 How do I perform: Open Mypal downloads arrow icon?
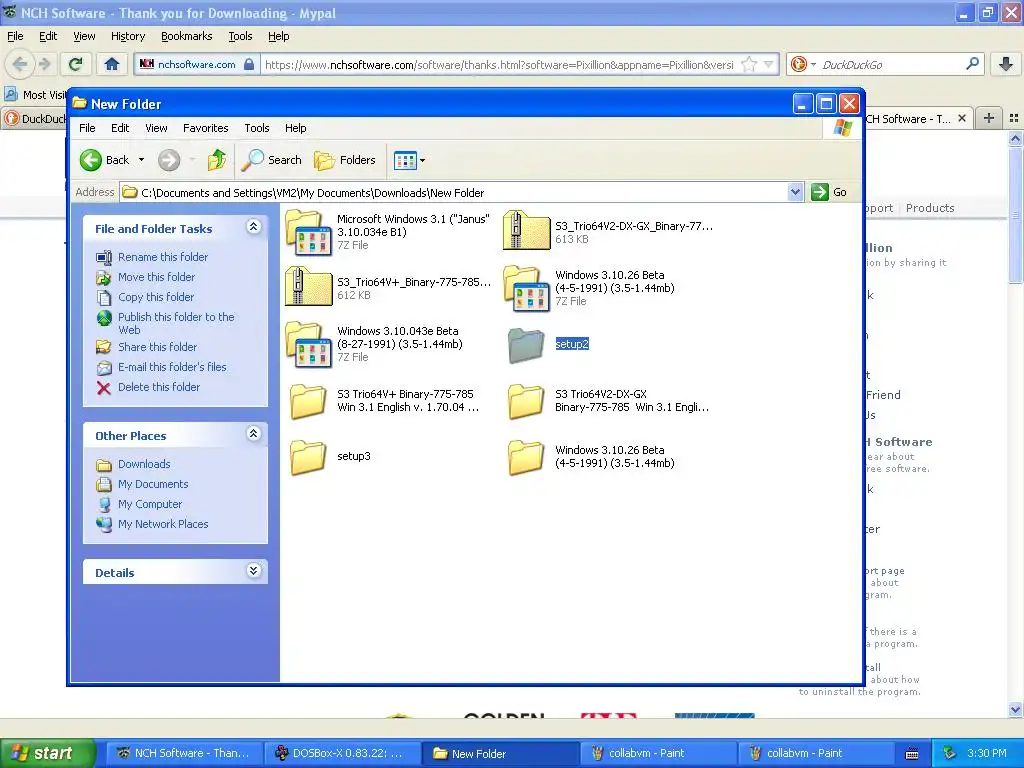tap(1006, 64)
